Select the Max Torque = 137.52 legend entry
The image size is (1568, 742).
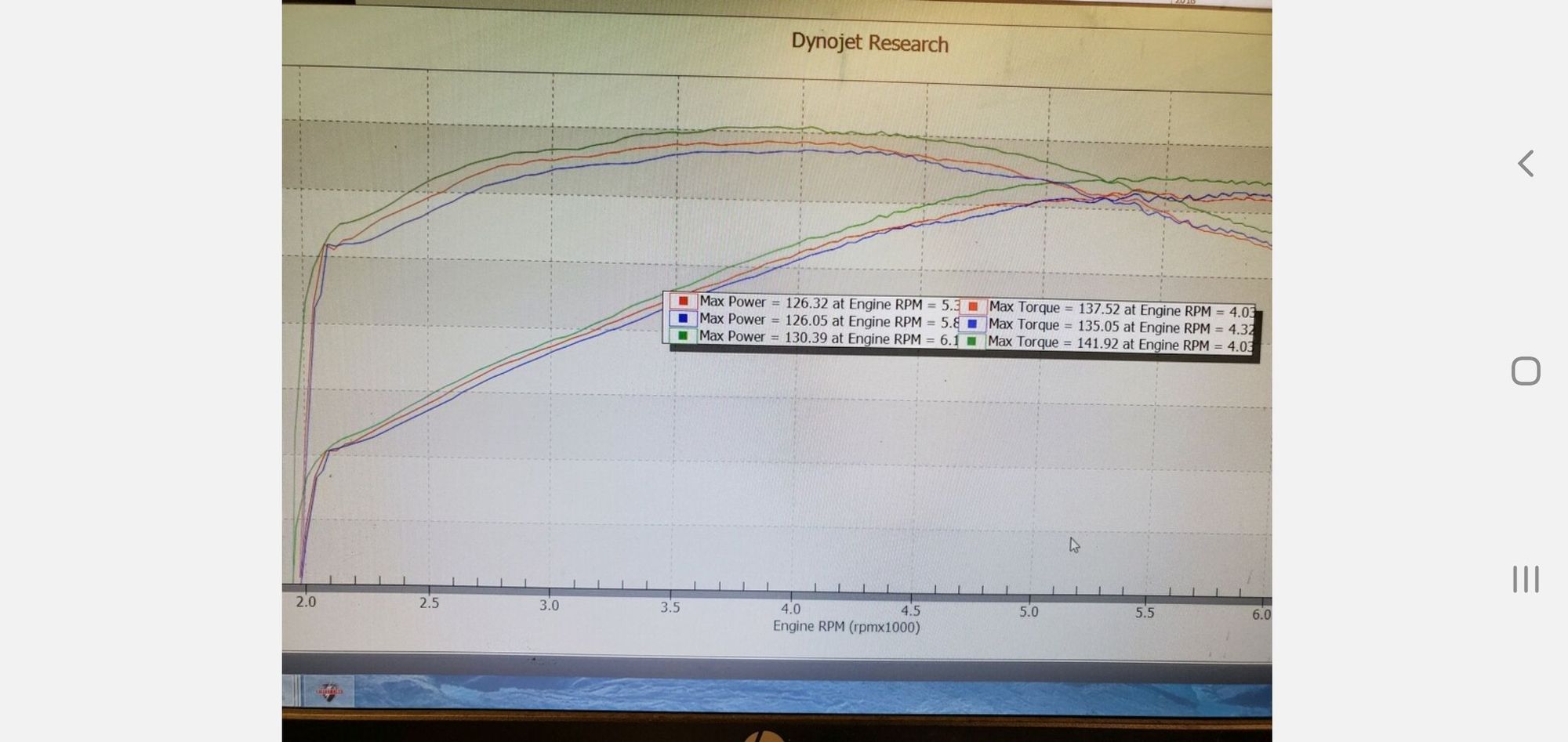(1120, 309)
